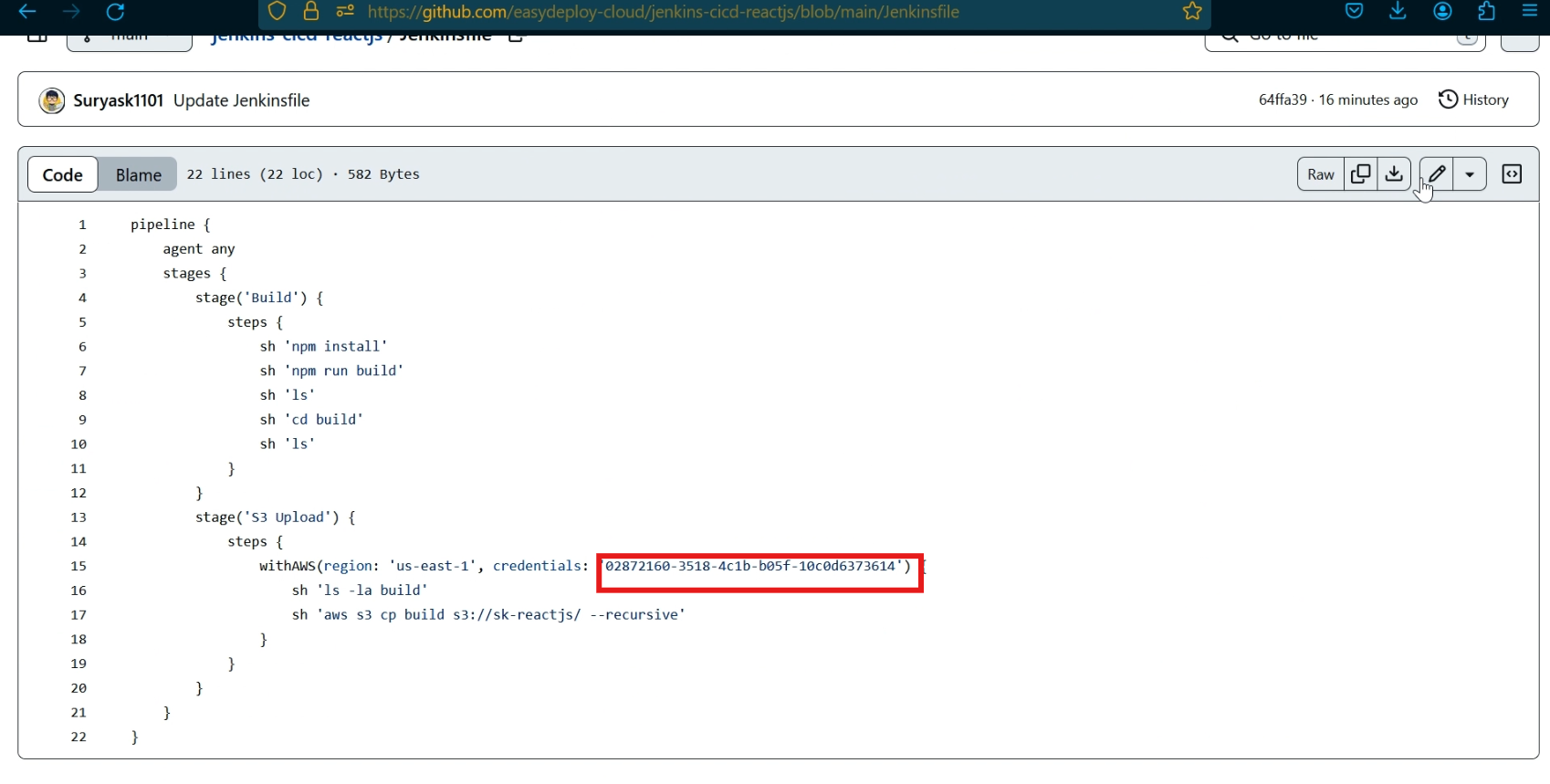1550x784 pixels.
Task: Select line number 13
Action: pyautogui.click(x=79, y=517)
